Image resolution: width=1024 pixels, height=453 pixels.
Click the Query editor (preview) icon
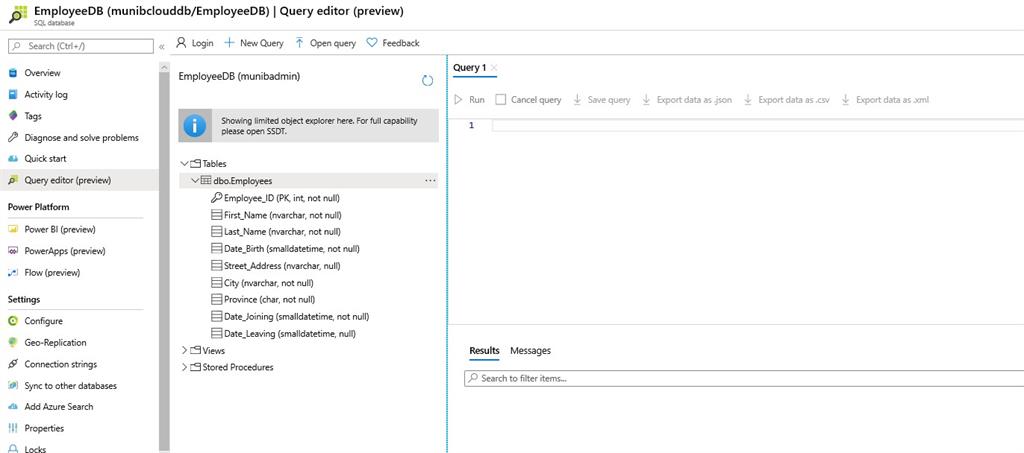coord(12,180)
